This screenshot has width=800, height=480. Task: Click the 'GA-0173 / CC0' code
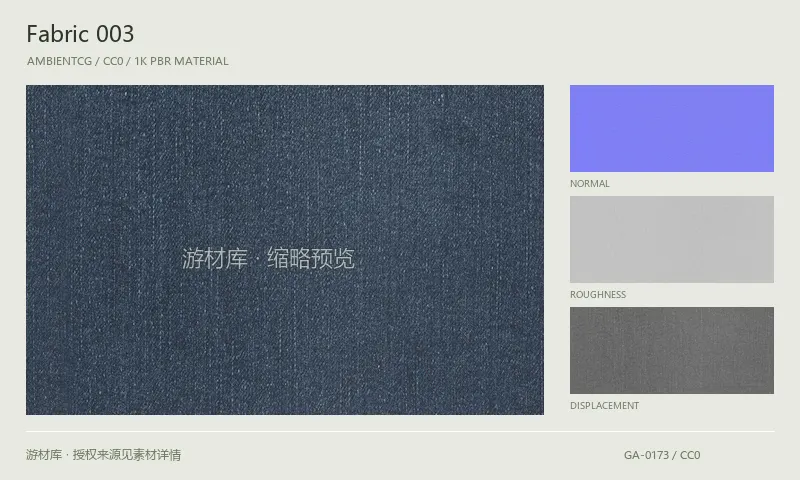[x=662, y=455]
